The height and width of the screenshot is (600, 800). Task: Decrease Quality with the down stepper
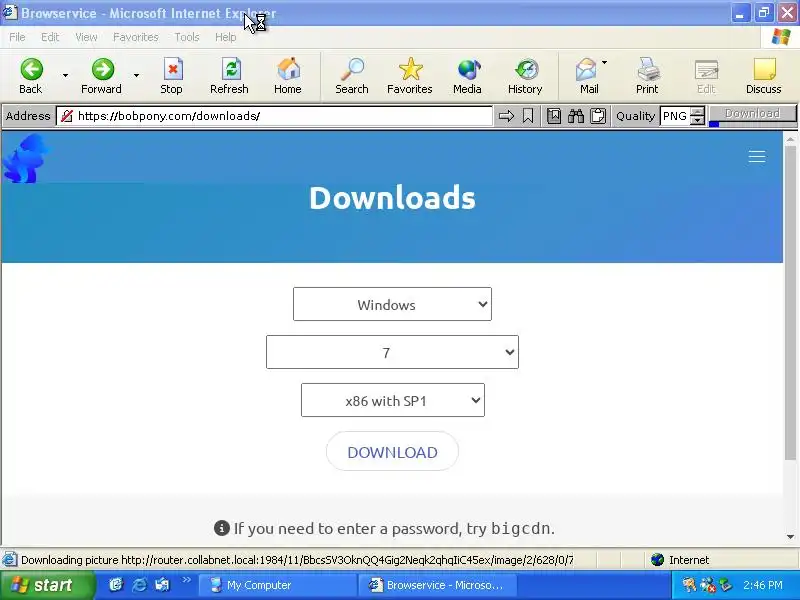click(697, 121)
